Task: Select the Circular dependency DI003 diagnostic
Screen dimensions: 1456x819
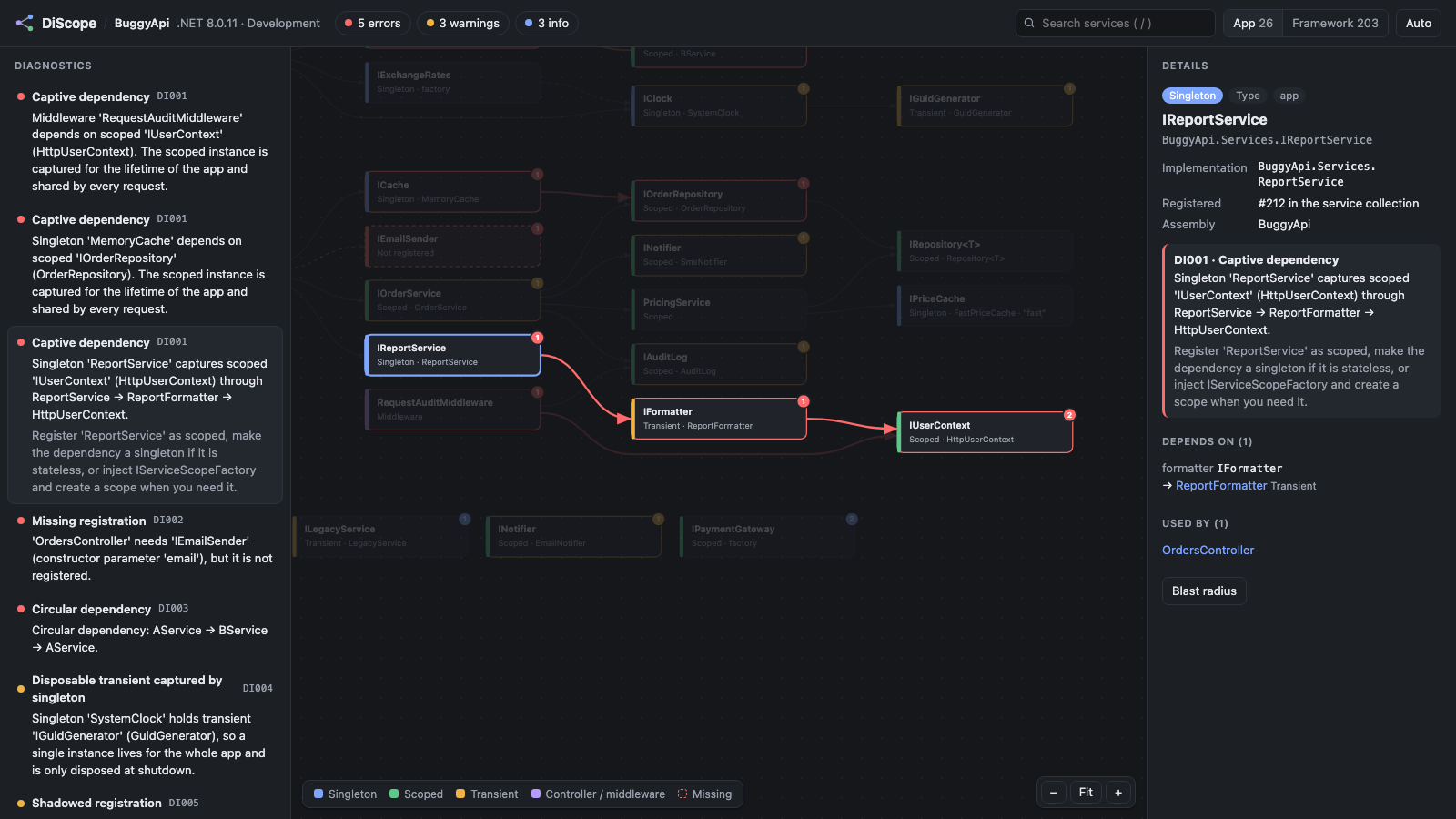Action: coord(145,628)
